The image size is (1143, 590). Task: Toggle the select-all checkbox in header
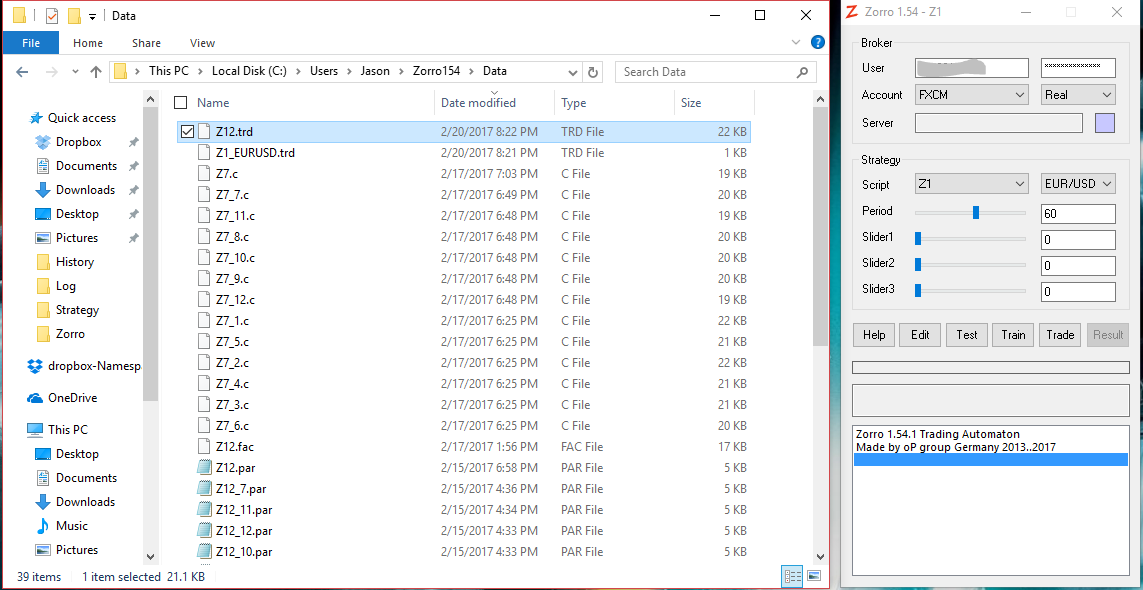click(181, 103)
